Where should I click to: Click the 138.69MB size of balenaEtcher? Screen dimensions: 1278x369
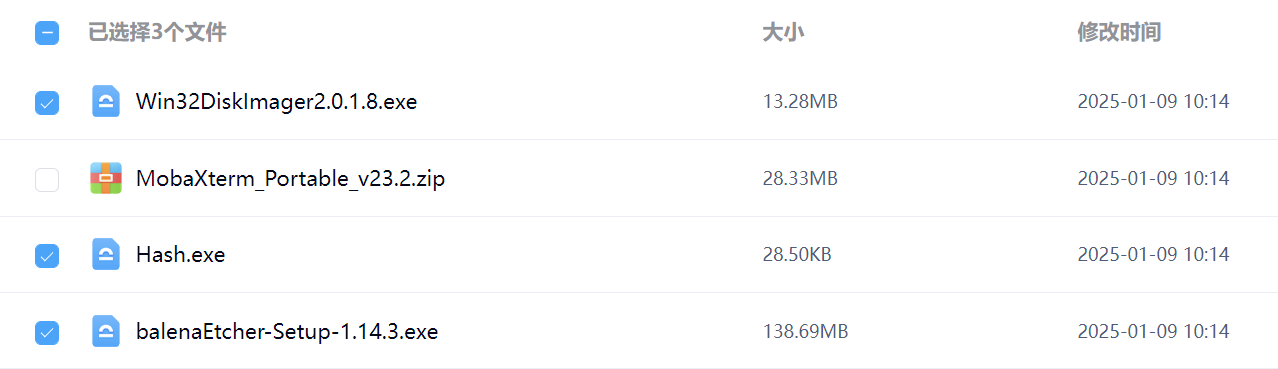805,331
